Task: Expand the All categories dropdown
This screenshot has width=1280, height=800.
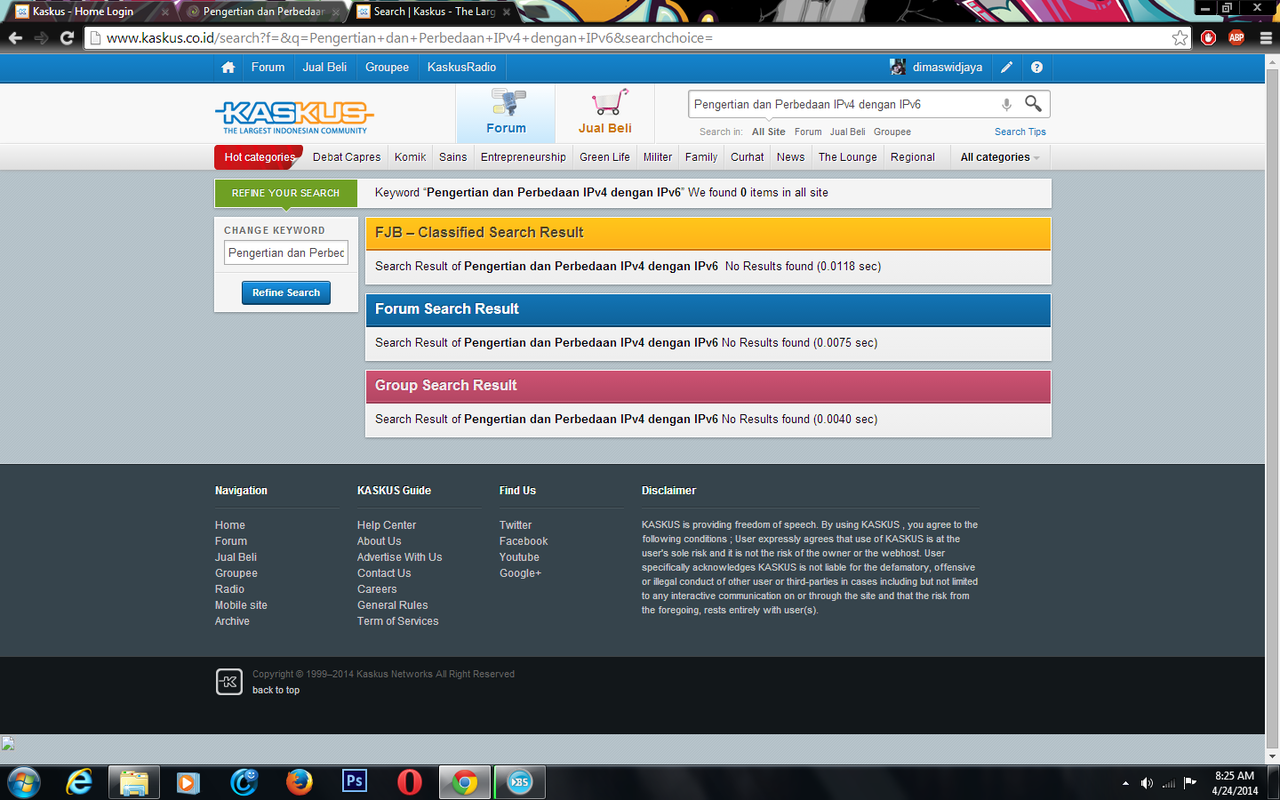Action: [x=1000, y=157]
